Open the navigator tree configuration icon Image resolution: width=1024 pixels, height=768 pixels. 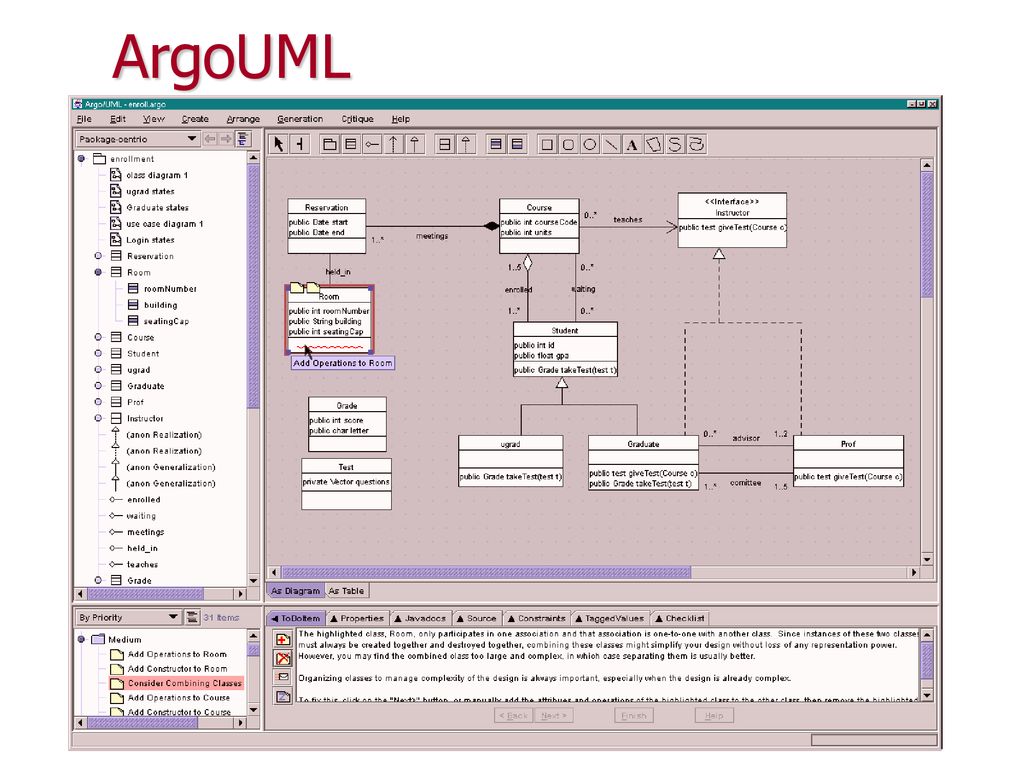[x=243, y=138]
